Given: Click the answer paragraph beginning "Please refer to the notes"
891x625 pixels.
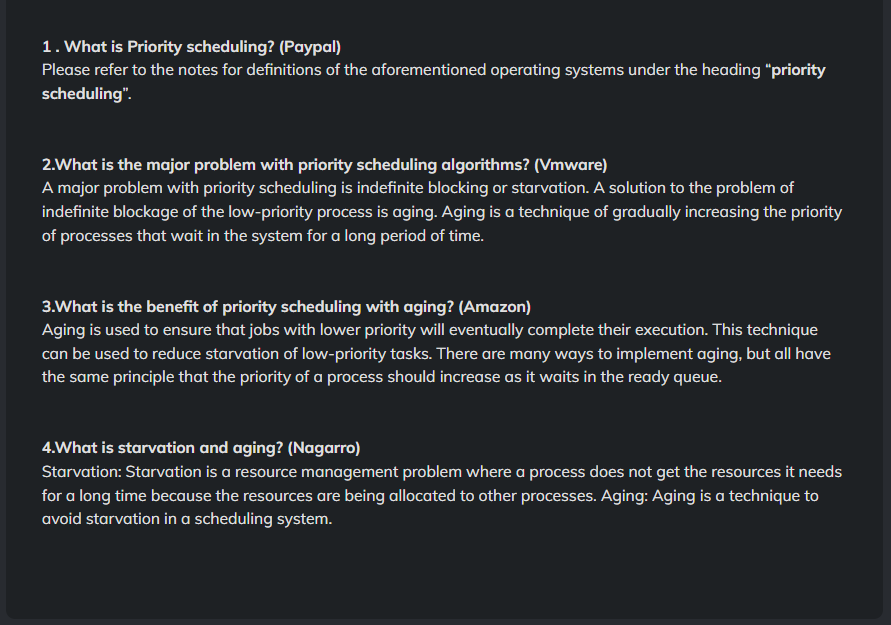Looking at the screenshot, I should (x=300, y=70).
